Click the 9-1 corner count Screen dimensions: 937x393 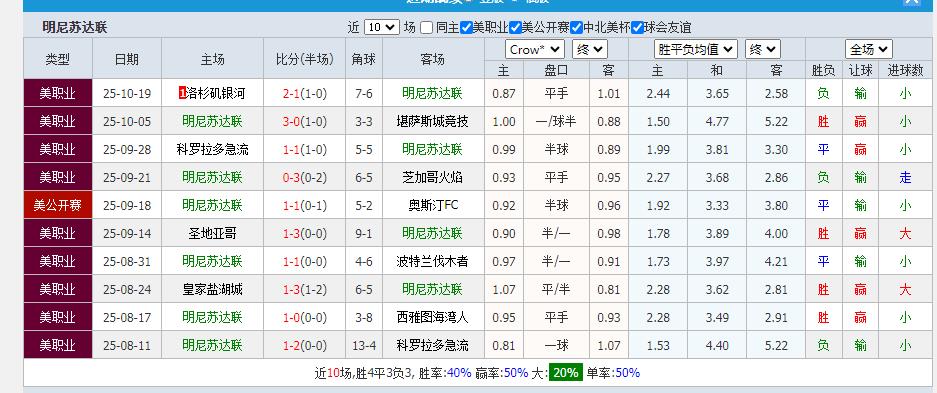pyautogui.click(x=364, y=234)
